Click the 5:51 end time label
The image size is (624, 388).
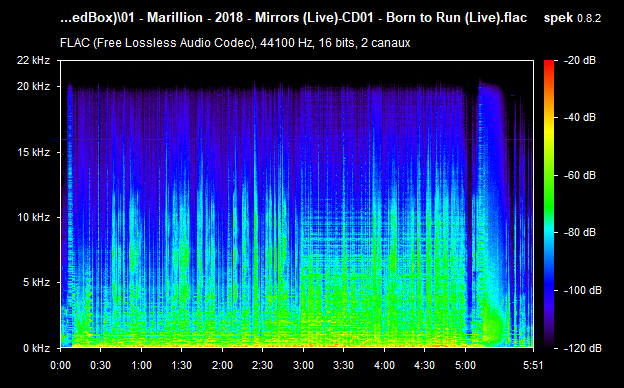coord(533,365)
